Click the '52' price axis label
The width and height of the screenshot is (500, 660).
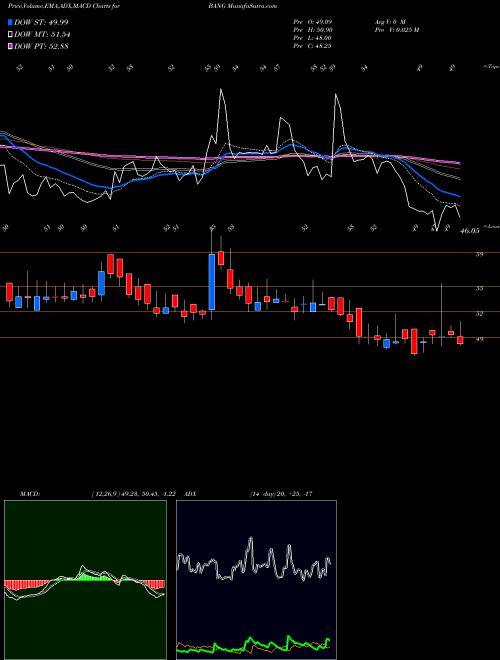[x=479, y=314]
